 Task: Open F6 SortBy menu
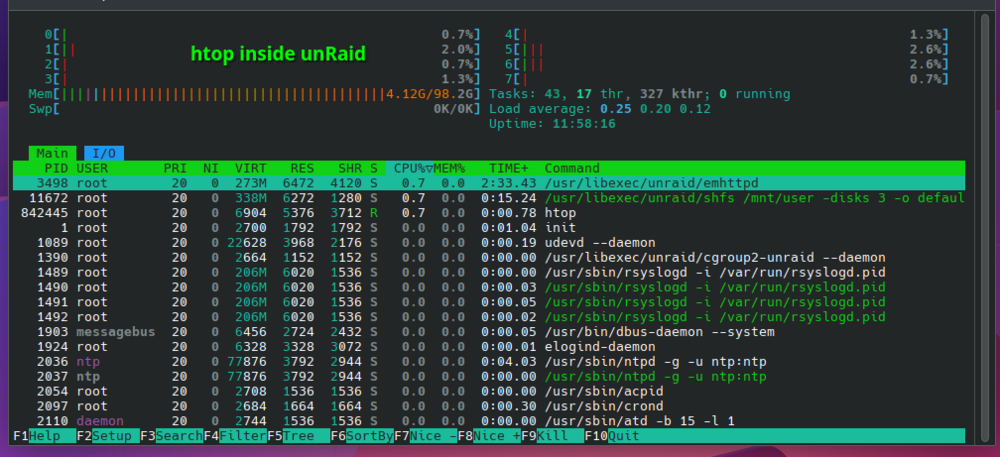[362, 436]
